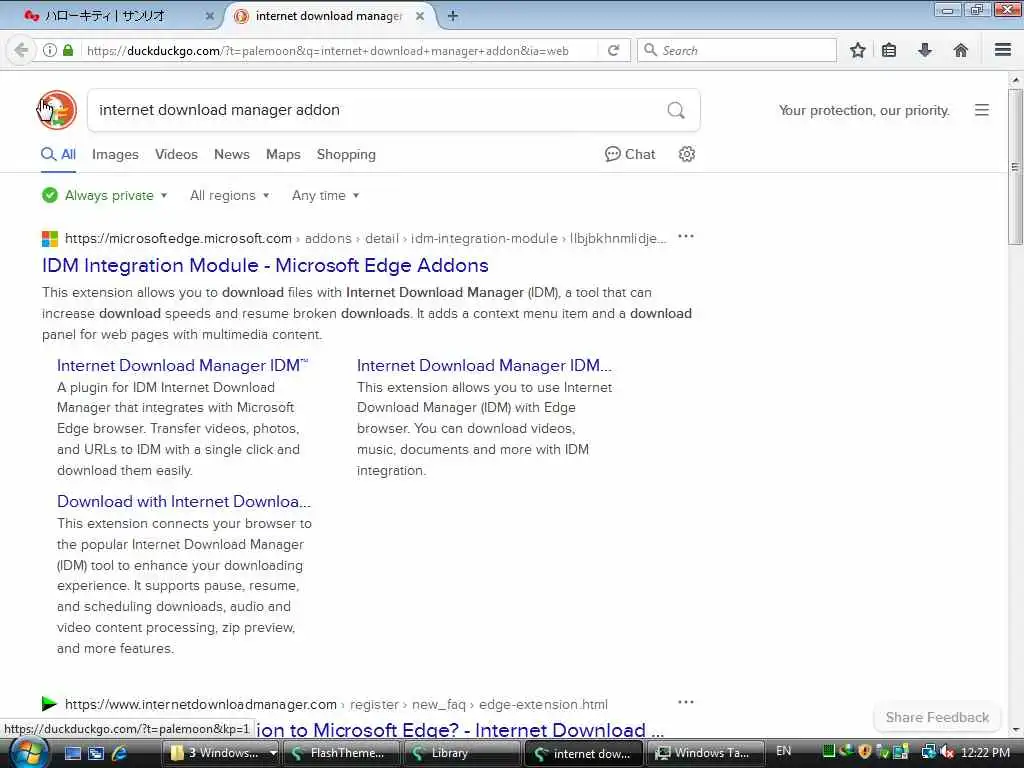The width and height of the screenshot is (1024, 768).
Task: Click scrollbar down arrow
Action: click(1015, 729)
